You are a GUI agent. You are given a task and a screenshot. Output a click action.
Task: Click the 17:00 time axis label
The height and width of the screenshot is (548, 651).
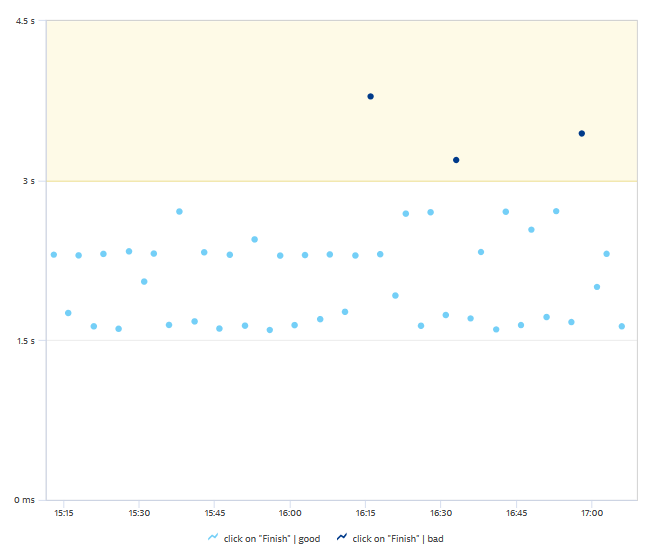click(592, 513)
